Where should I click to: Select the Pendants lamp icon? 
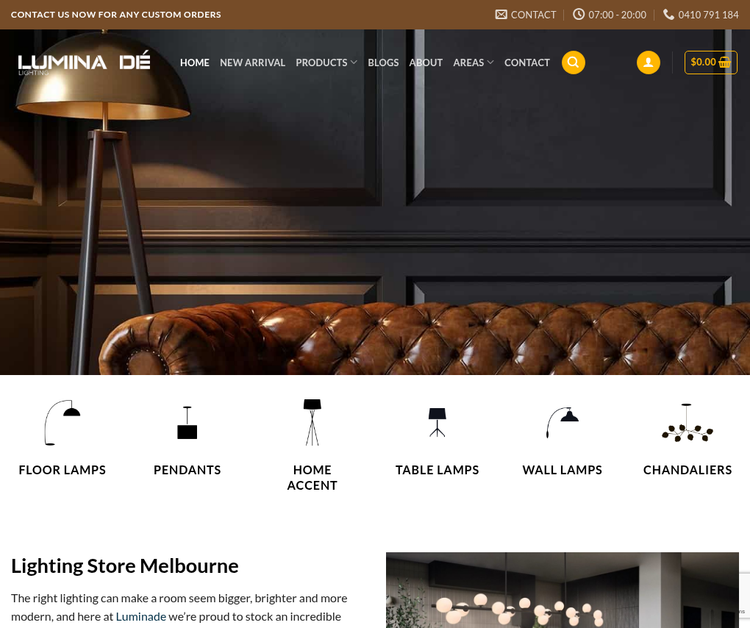[187, 422]
